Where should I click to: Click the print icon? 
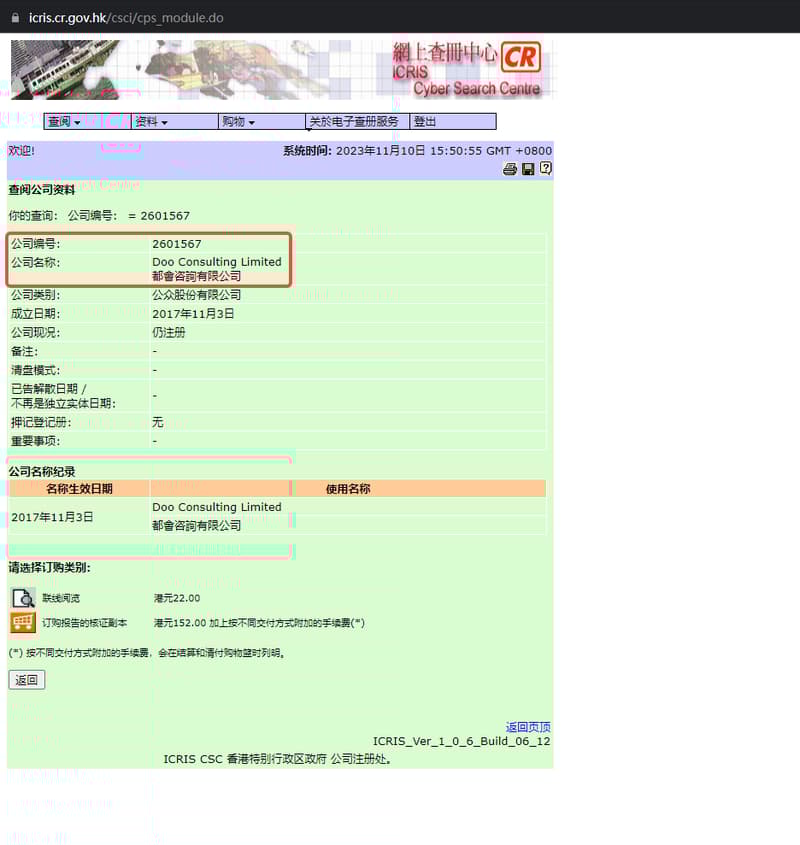click(510, 170)
